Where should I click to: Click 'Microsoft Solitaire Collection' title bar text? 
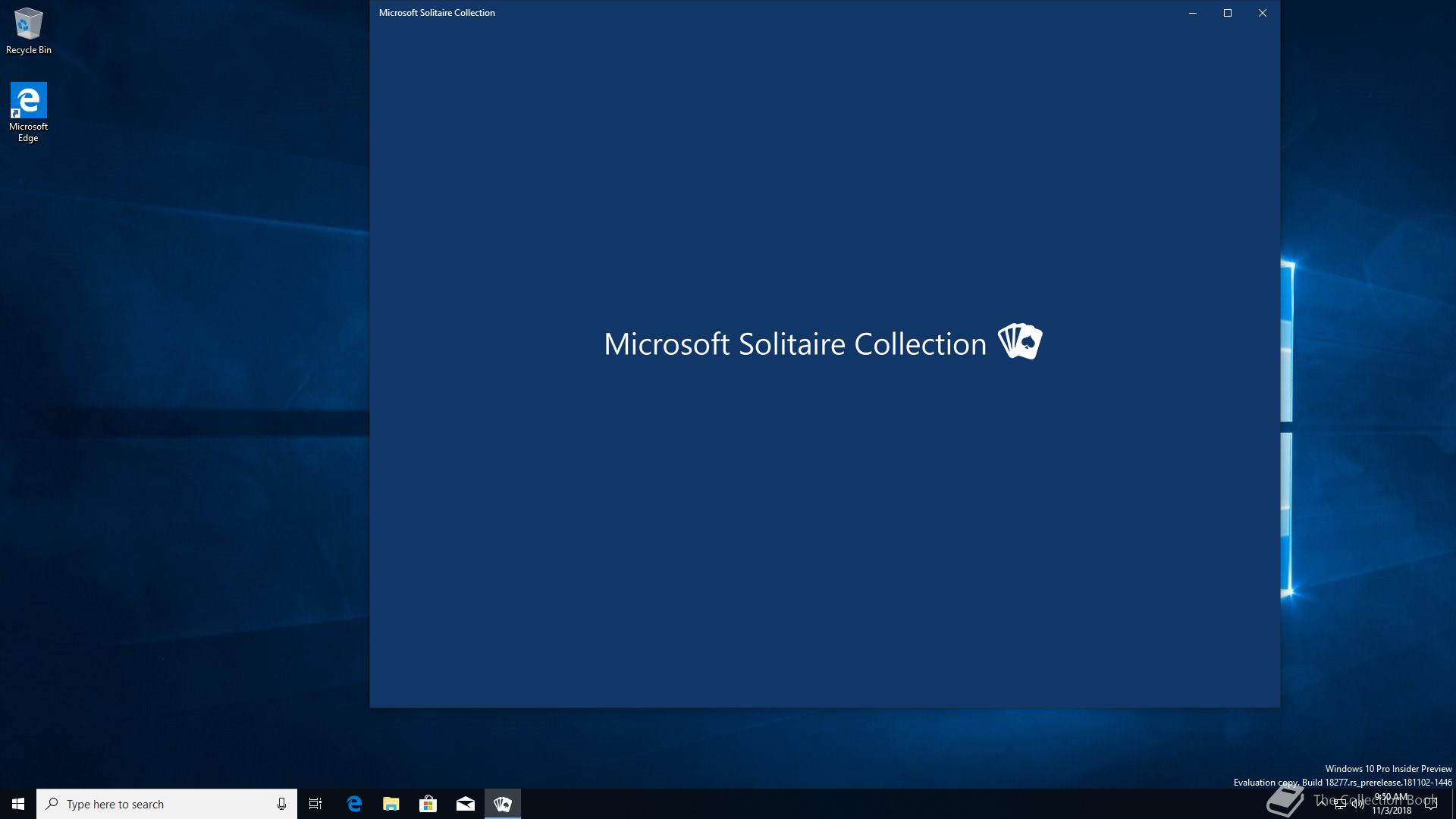437,13
